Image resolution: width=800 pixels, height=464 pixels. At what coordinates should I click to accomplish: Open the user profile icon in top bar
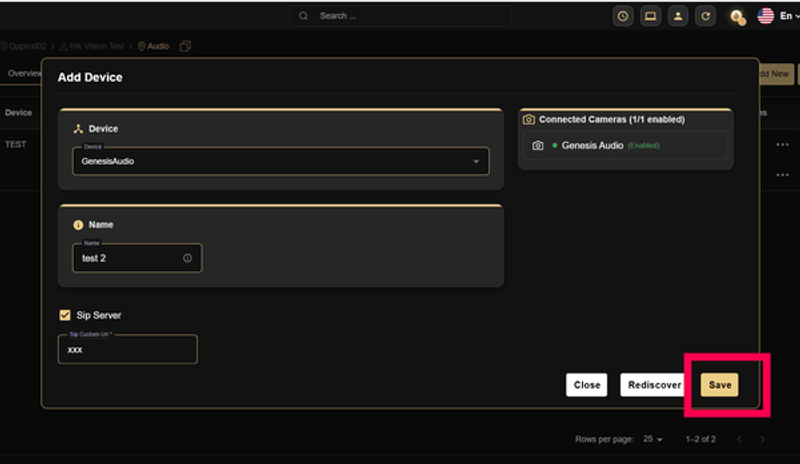pyautogui.click(x=678, y=16)
